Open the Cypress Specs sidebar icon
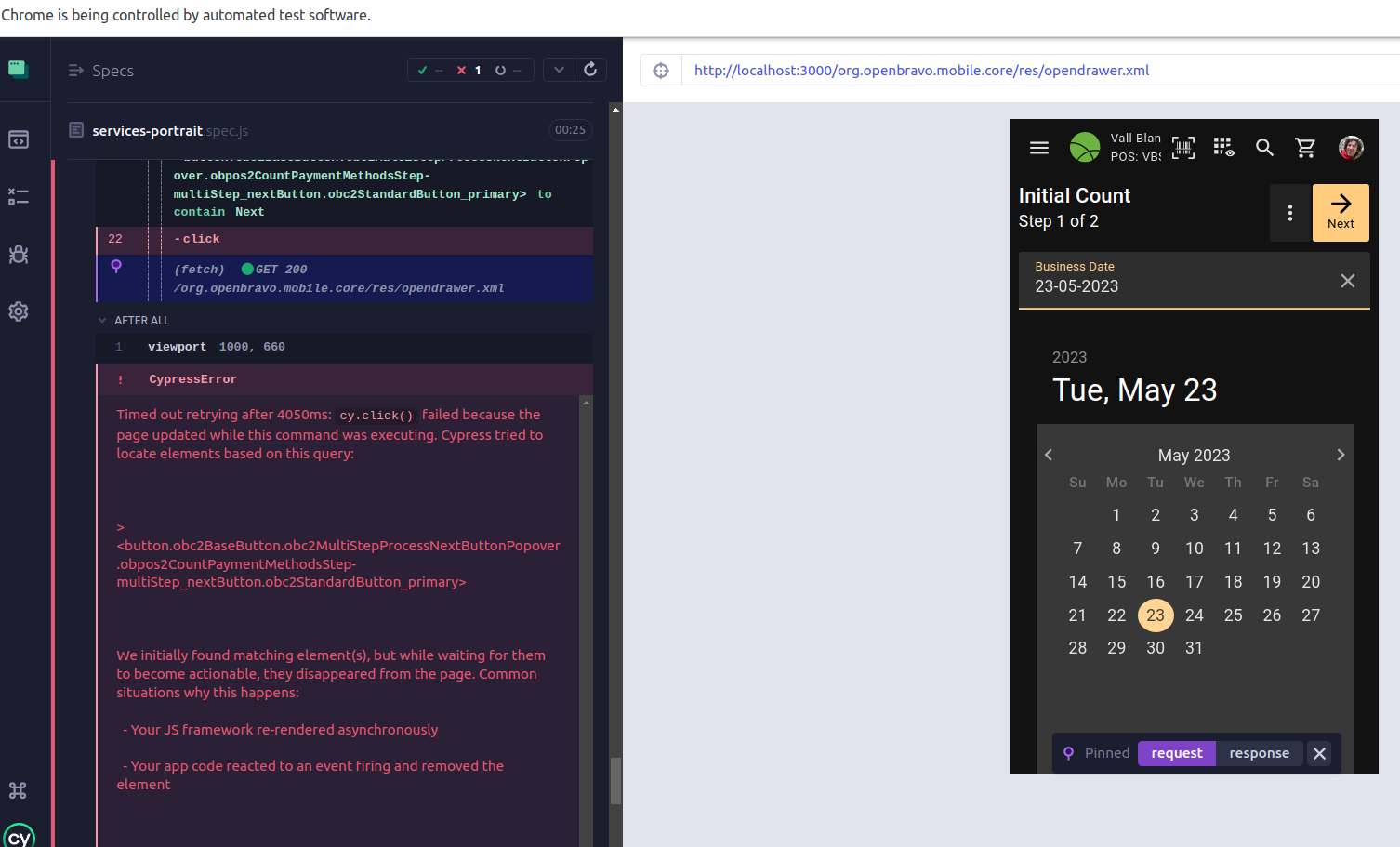This screenshot has height=847, width=1400. tap(19, 139)
